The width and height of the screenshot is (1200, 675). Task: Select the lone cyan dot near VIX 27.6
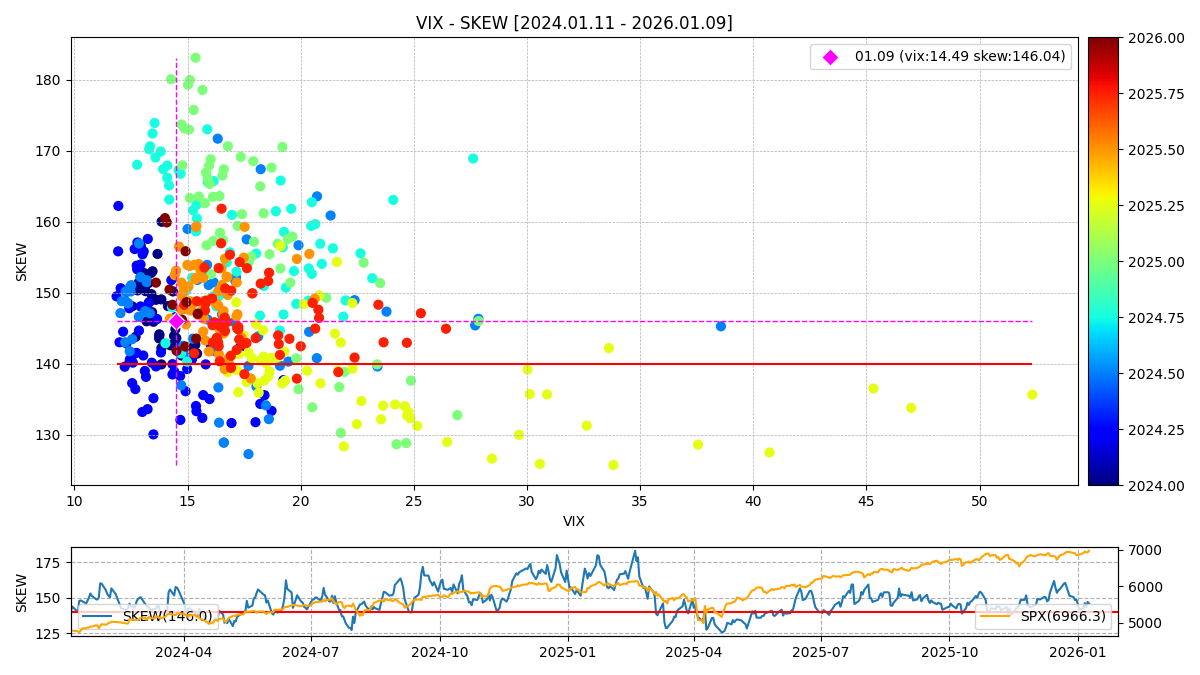pos(473,158)
